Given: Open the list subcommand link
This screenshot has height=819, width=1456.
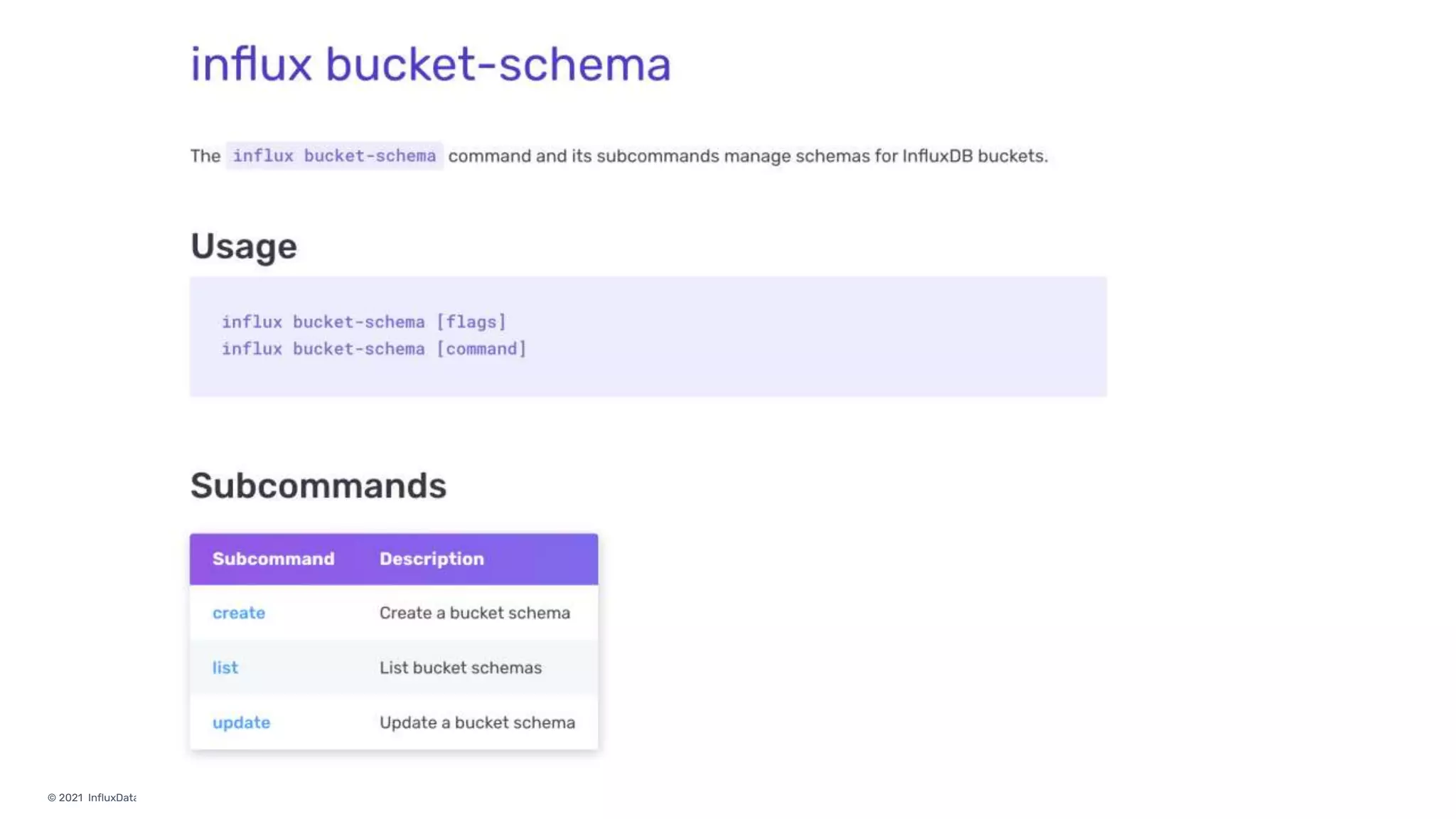Looking at the screenshot, I should click(225, 668).
